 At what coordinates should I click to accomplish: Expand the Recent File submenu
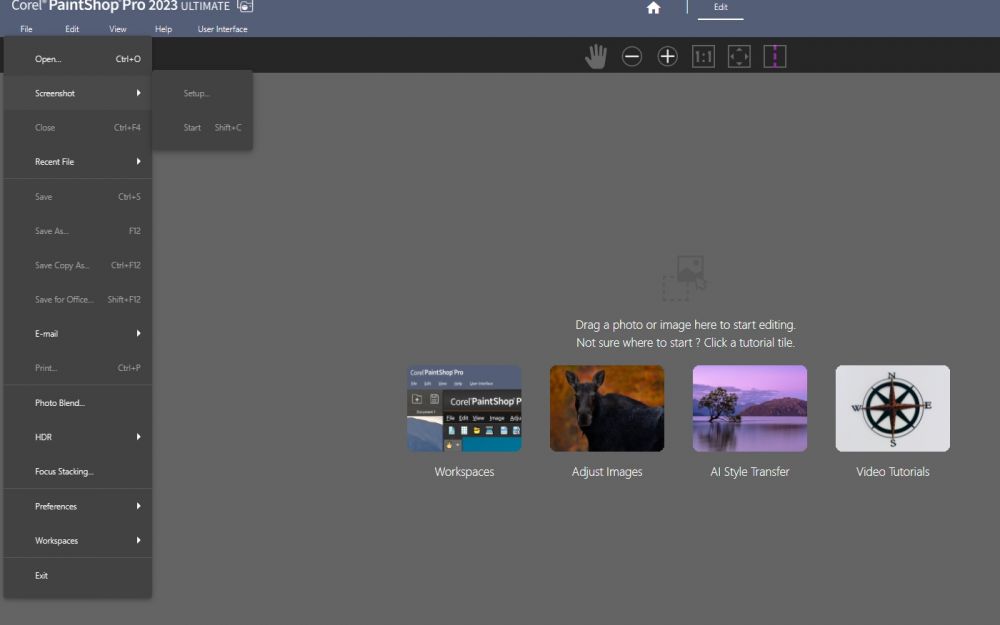click(78, 162)
